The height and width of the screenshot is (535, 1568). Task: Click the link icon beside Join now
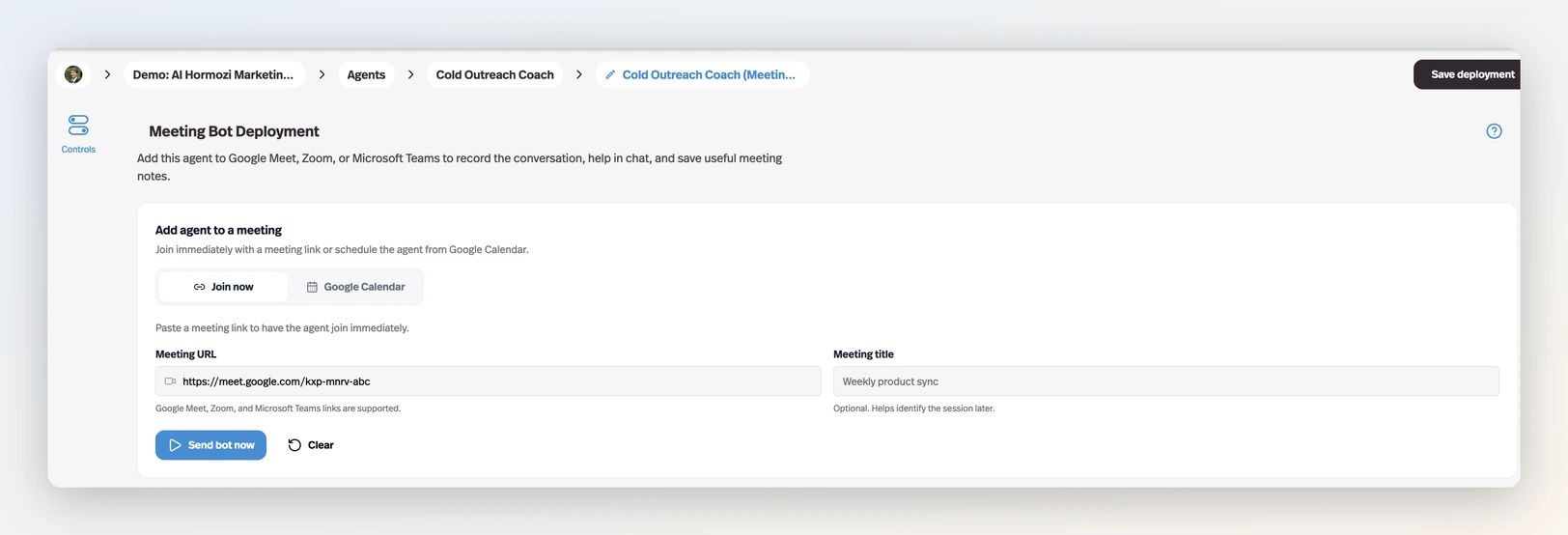[x=199, y=287]
